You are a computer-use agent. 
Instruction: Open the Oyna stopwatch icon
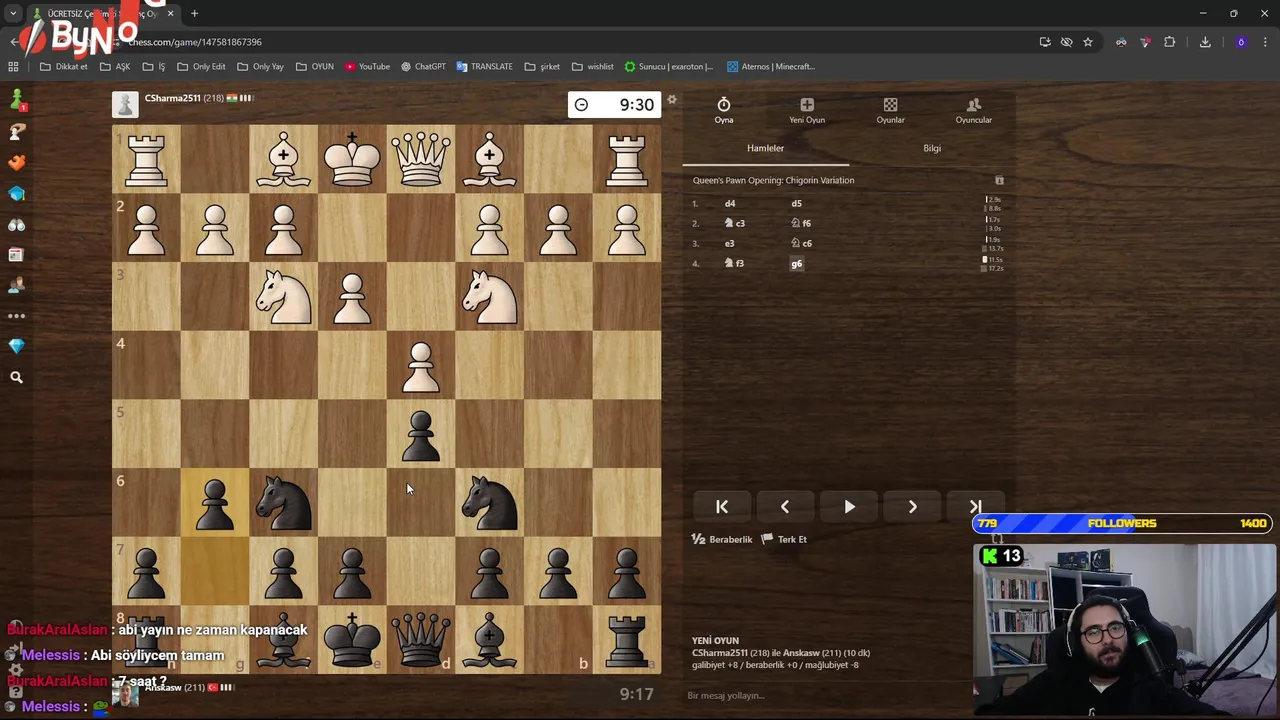723,105
